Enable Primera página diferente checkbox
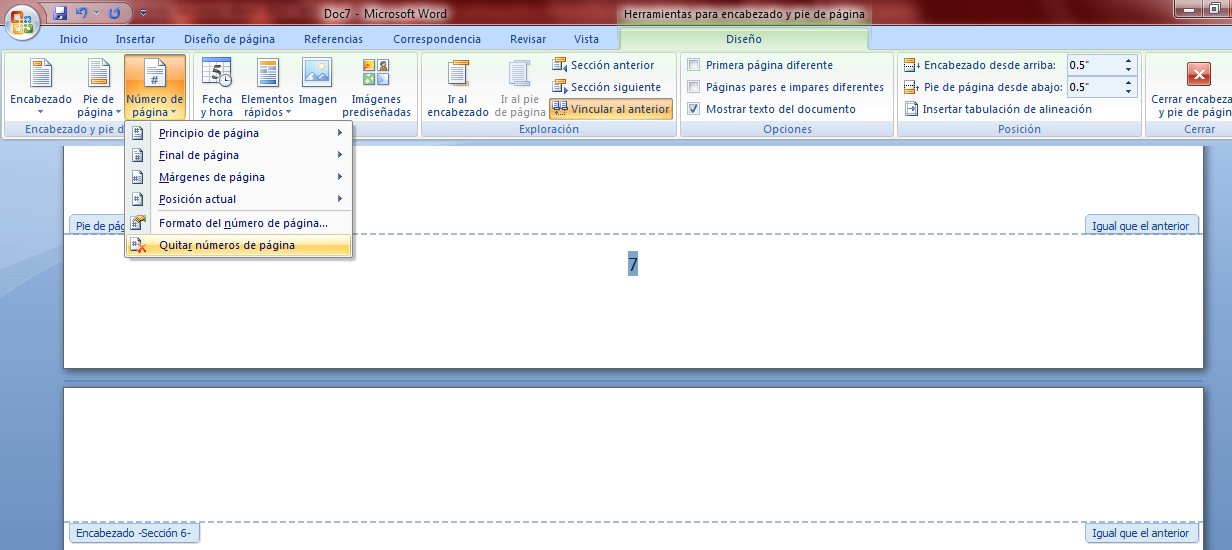This screenshot has width=1232, height=550. pyautogui.click(x=694, y=65)
